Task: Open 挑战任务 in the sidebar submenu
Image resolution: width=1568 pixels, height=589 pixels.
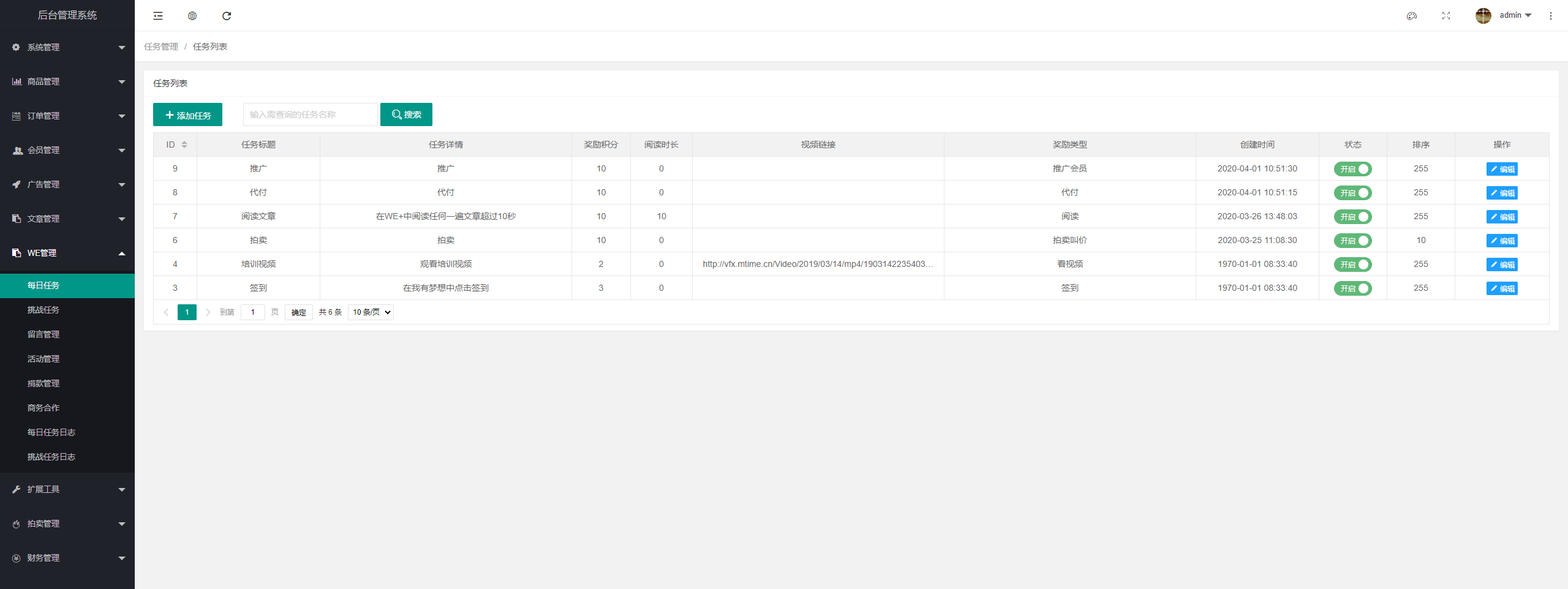Action: click(x=43, y=310)
